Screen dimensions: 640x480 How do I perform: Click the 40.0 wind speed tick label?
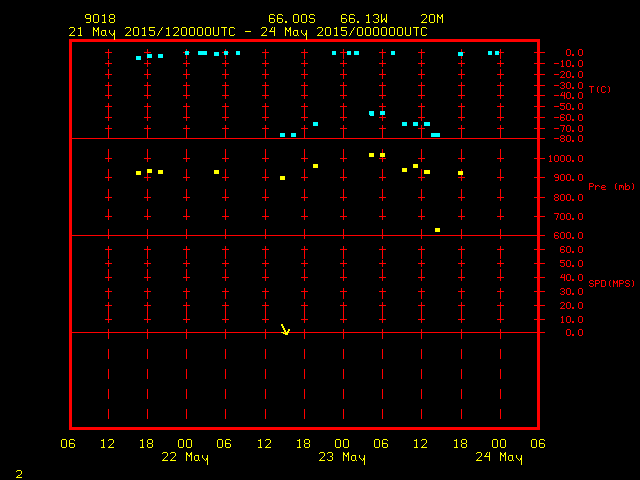pos(571,278)
